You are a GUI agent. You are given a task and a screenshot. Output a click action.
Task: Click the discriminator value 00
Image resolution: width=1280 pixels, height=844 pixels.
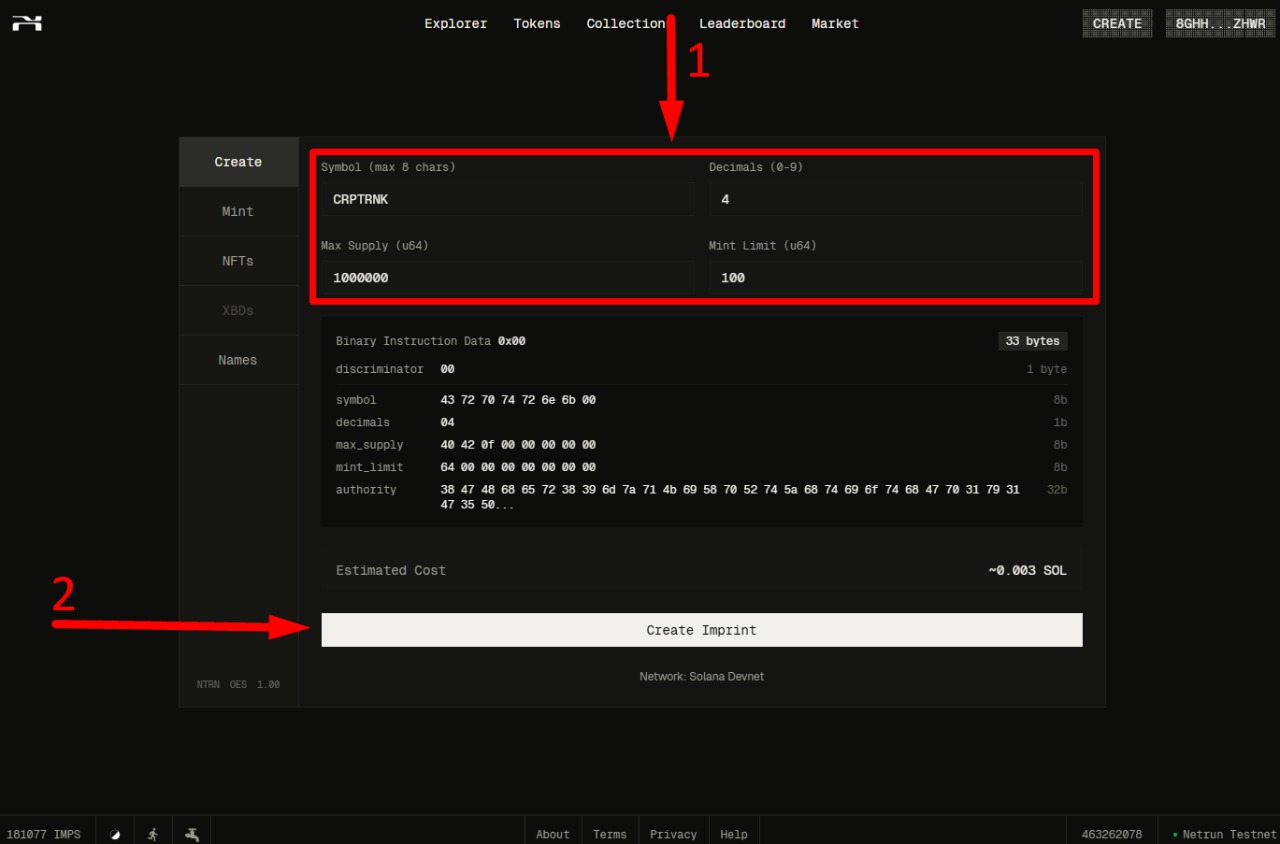(x=447, y=369)
